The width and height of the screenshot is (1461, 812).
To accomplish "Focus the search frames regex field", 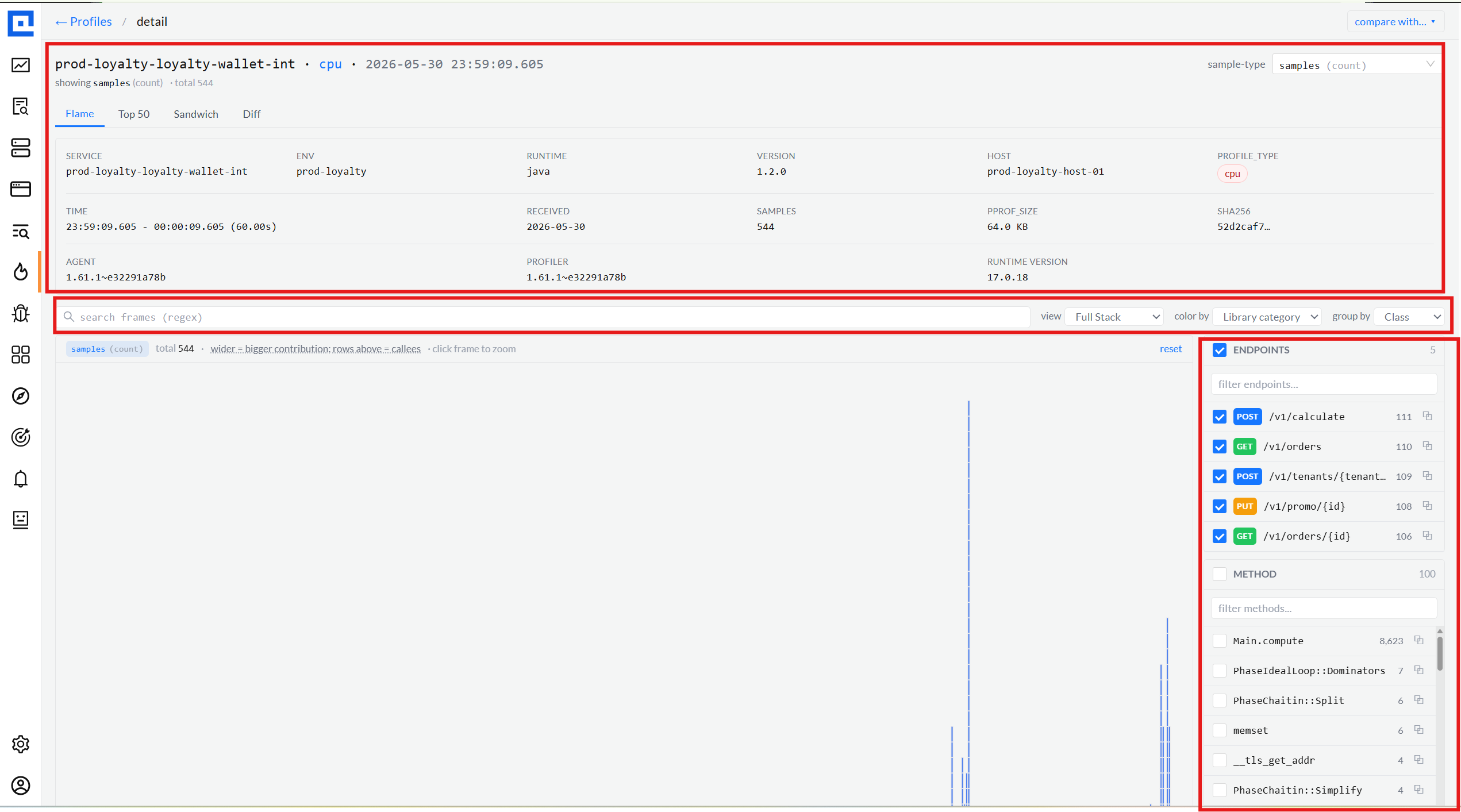I will [x=543, y=317].
